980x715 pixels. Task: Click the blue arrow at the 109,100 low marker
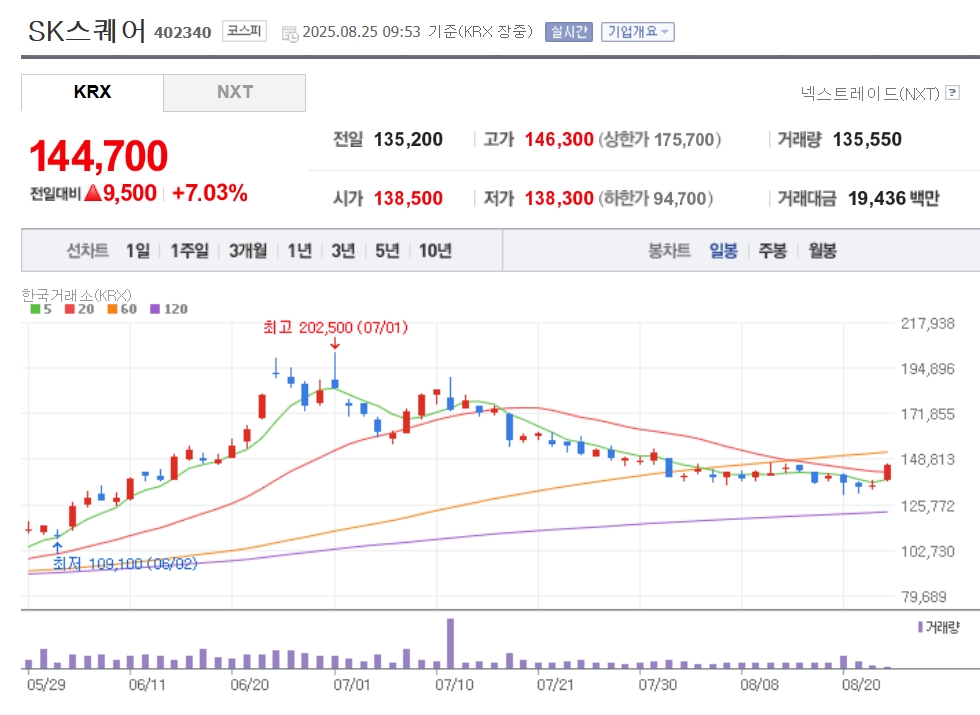click(57, 548)
